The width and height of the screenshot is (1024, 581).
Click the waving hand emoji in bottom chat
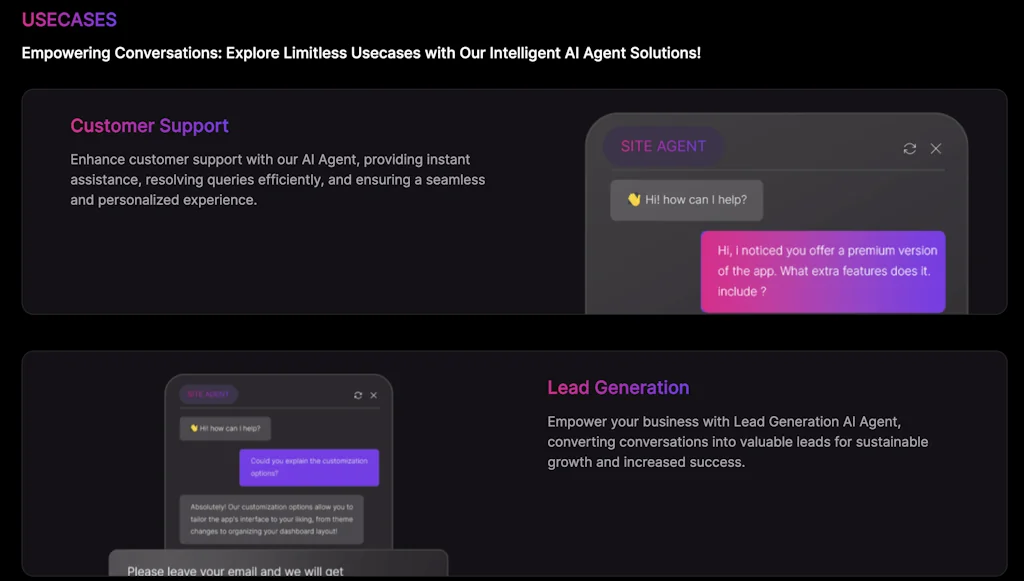click(x=193, y=428)
